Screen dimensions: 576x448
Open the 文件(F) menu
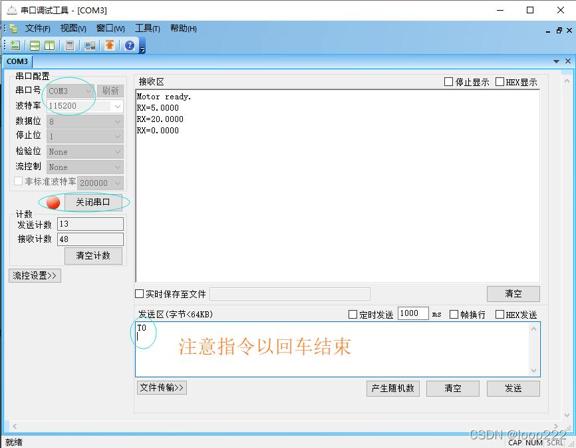tap(37, 28)
